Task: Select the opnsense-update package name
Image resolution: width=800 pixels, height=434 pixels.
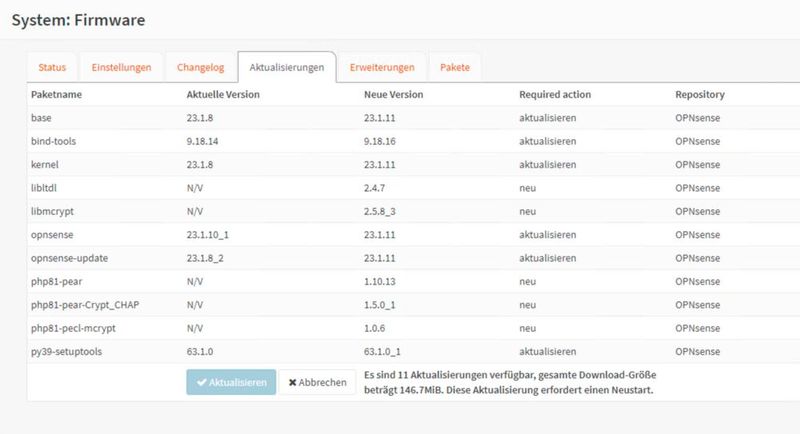Action: coord(69,258)
